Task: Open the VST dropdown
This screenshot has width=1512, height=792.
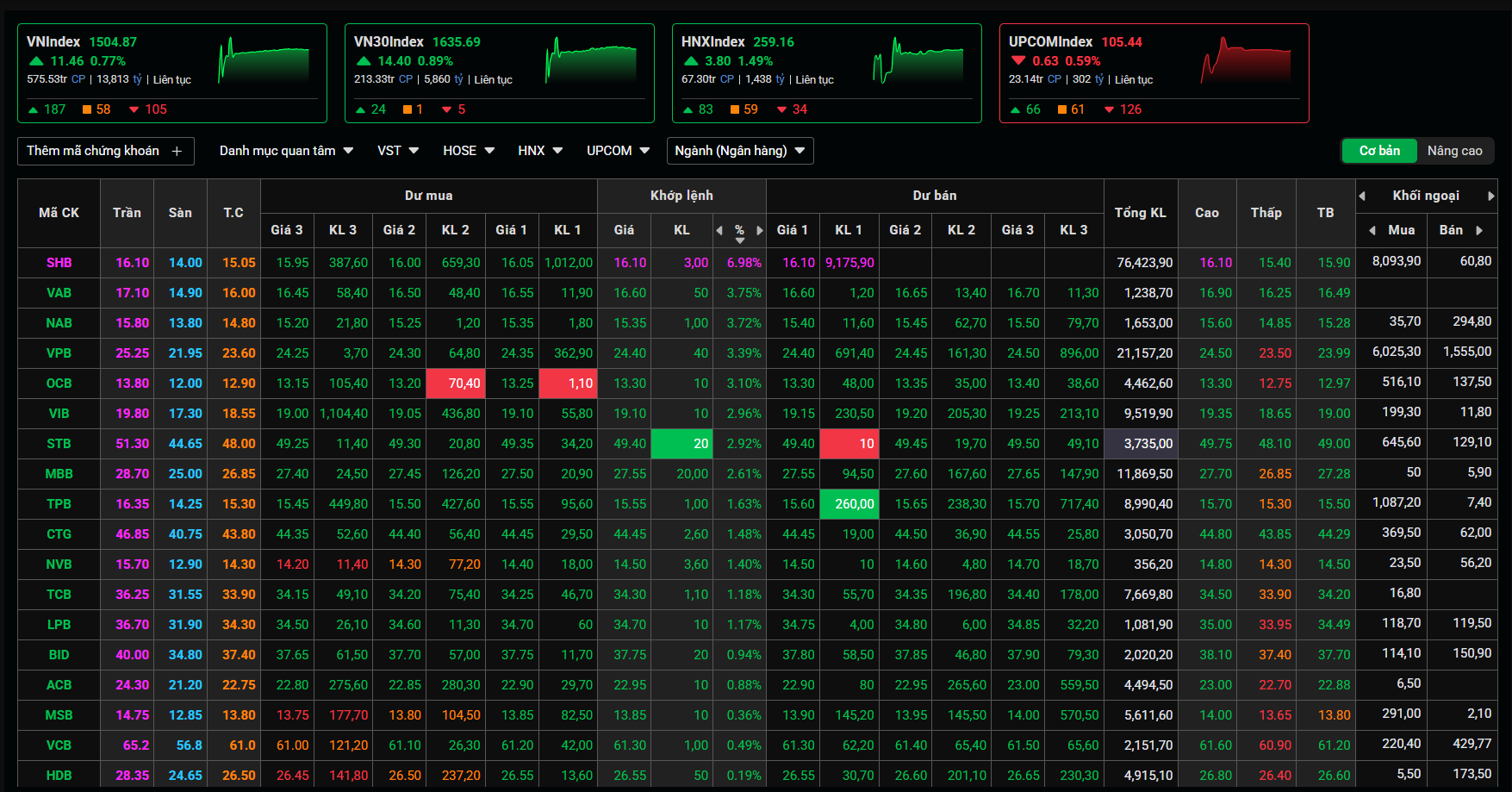Action: [x=398, y=151]
